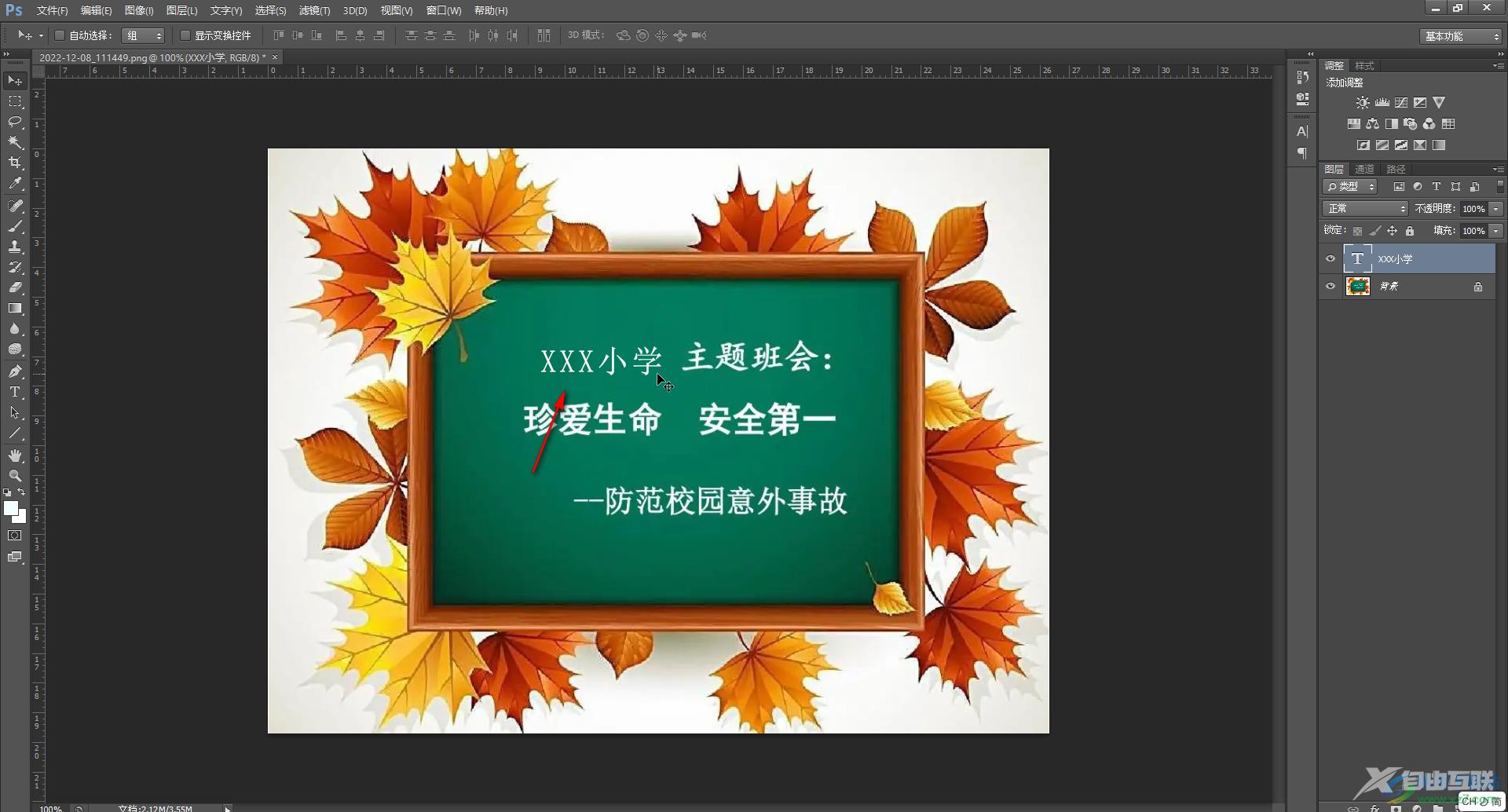Open the 图像(I) menu

click(139, 10)
